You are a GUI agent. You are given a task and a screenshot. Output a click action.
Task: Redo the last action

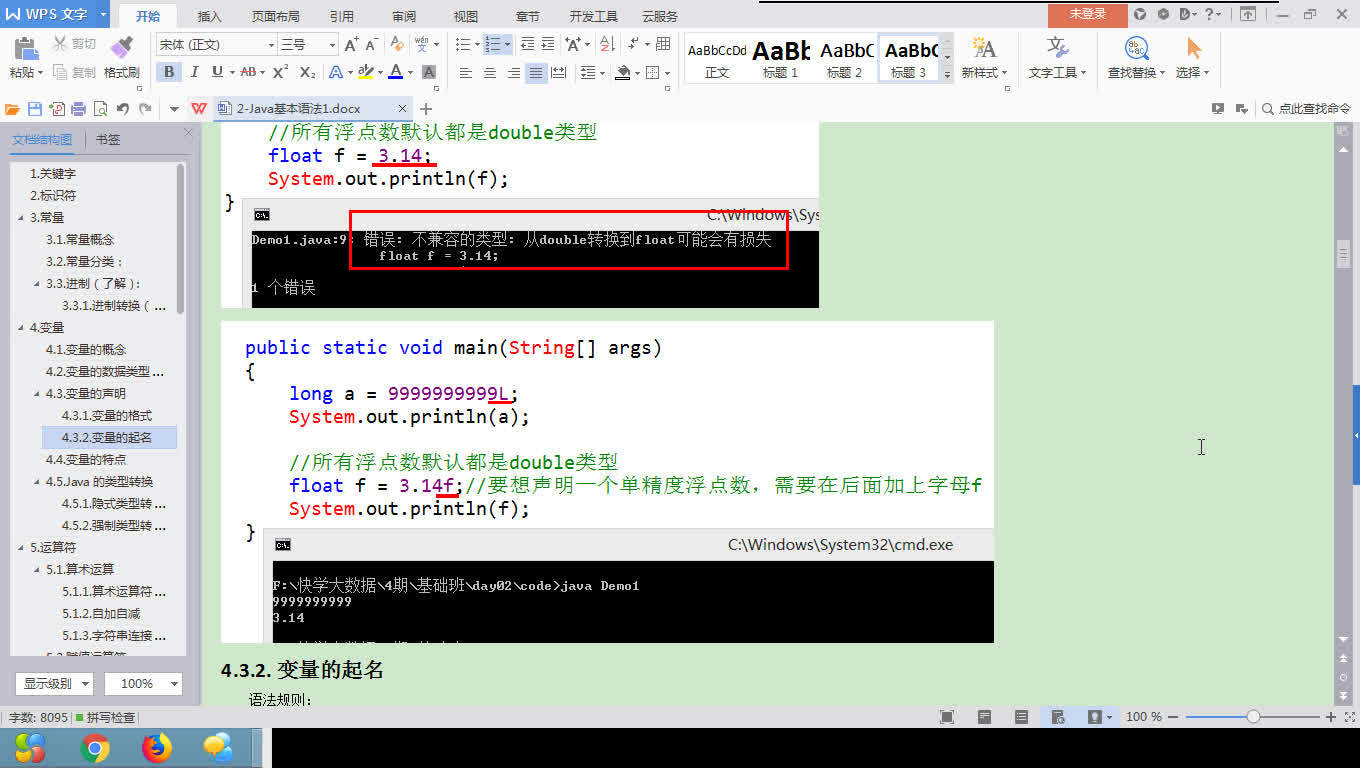[146, 109]
